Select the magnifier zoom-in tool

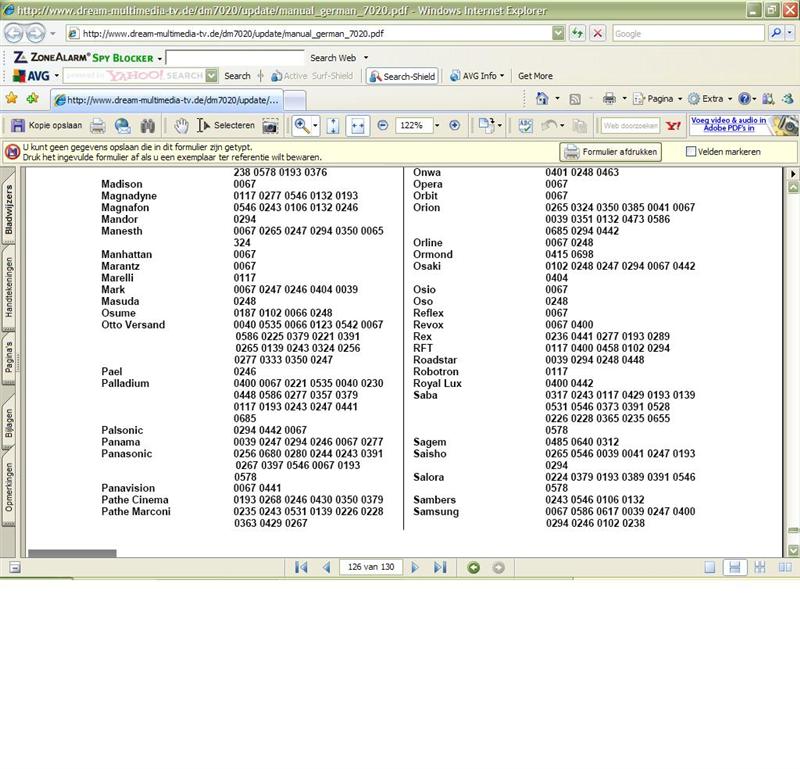click(x=302, y=126)
